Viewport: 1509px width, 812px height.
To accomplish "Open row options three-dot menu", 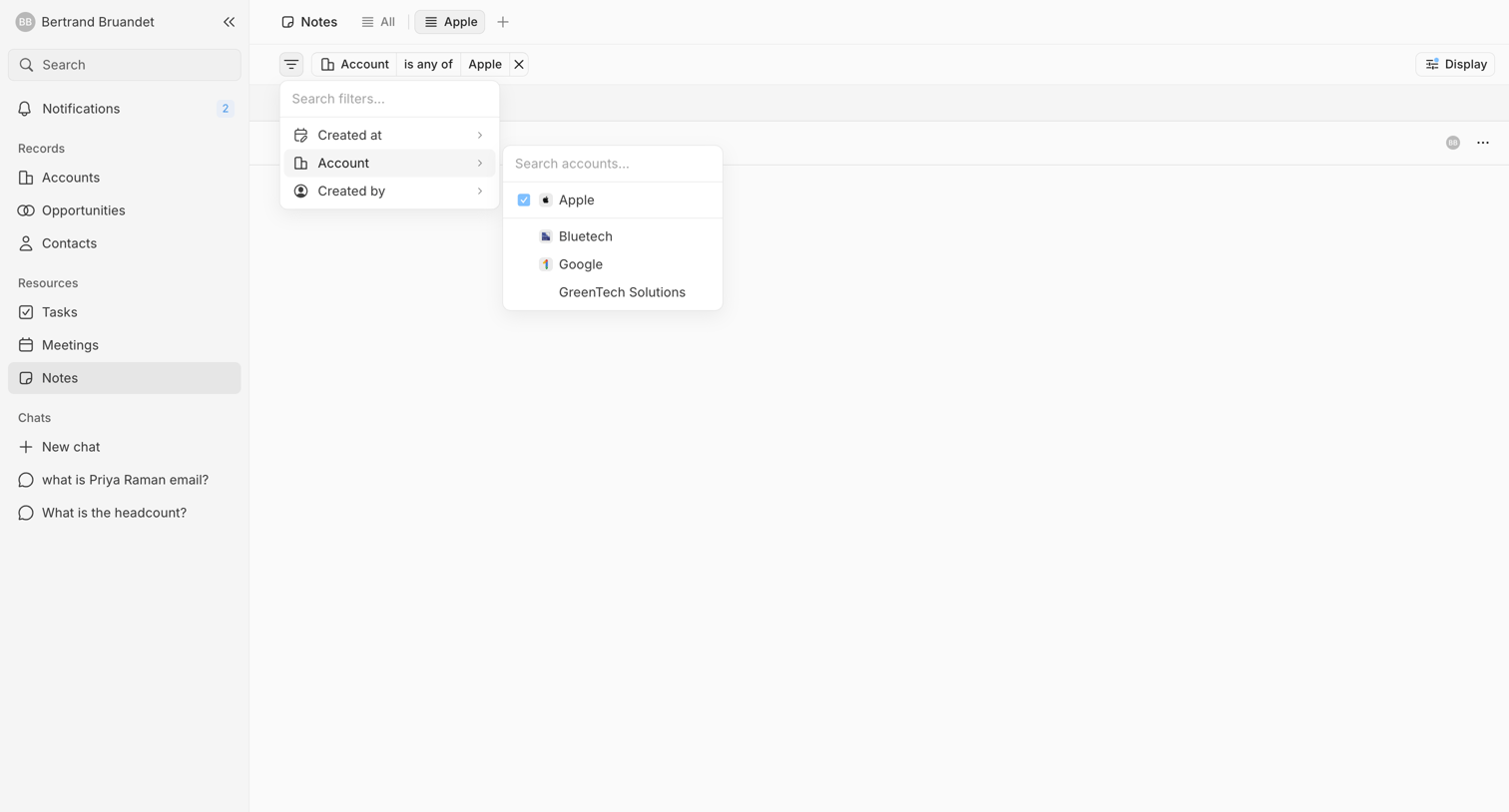I will coord(1483,143).
